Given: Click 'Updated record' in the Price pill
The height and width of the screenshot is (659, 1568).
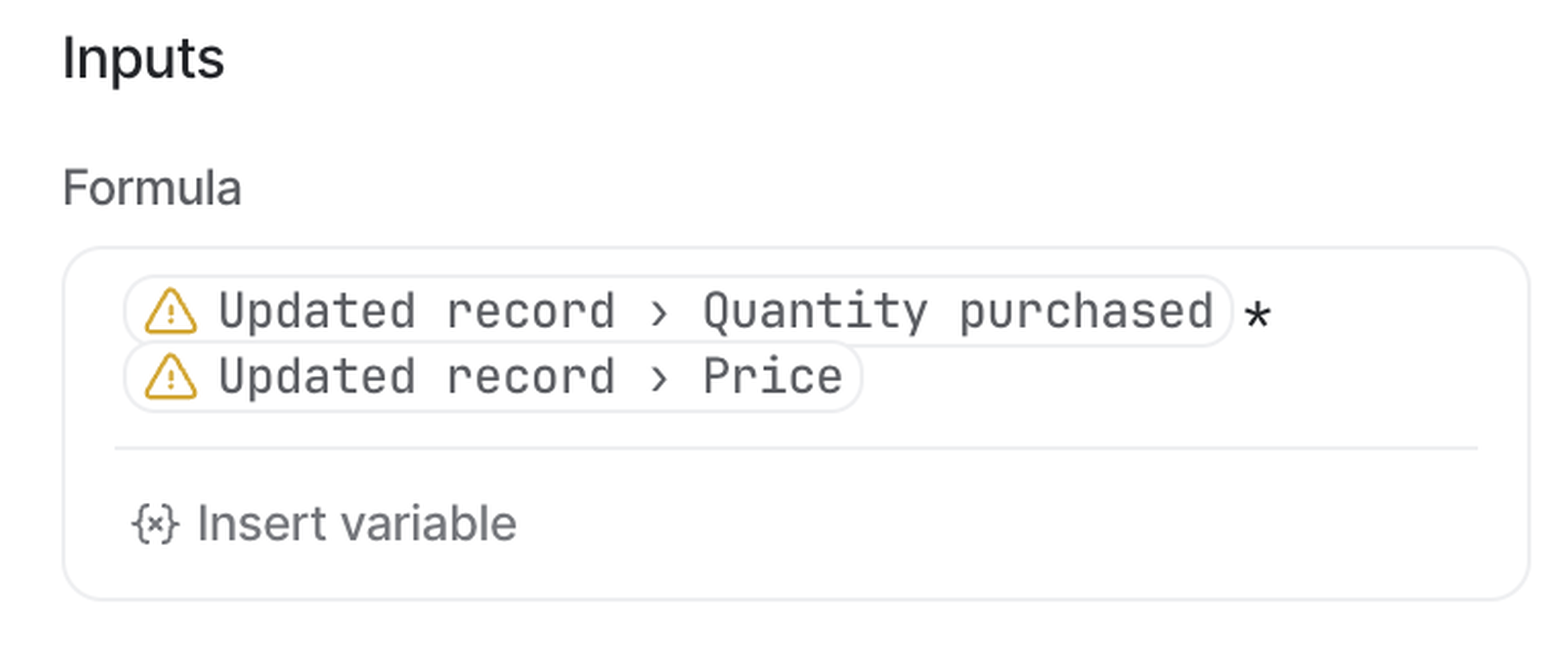Looking at the screenshot, I should pos(416,377).
